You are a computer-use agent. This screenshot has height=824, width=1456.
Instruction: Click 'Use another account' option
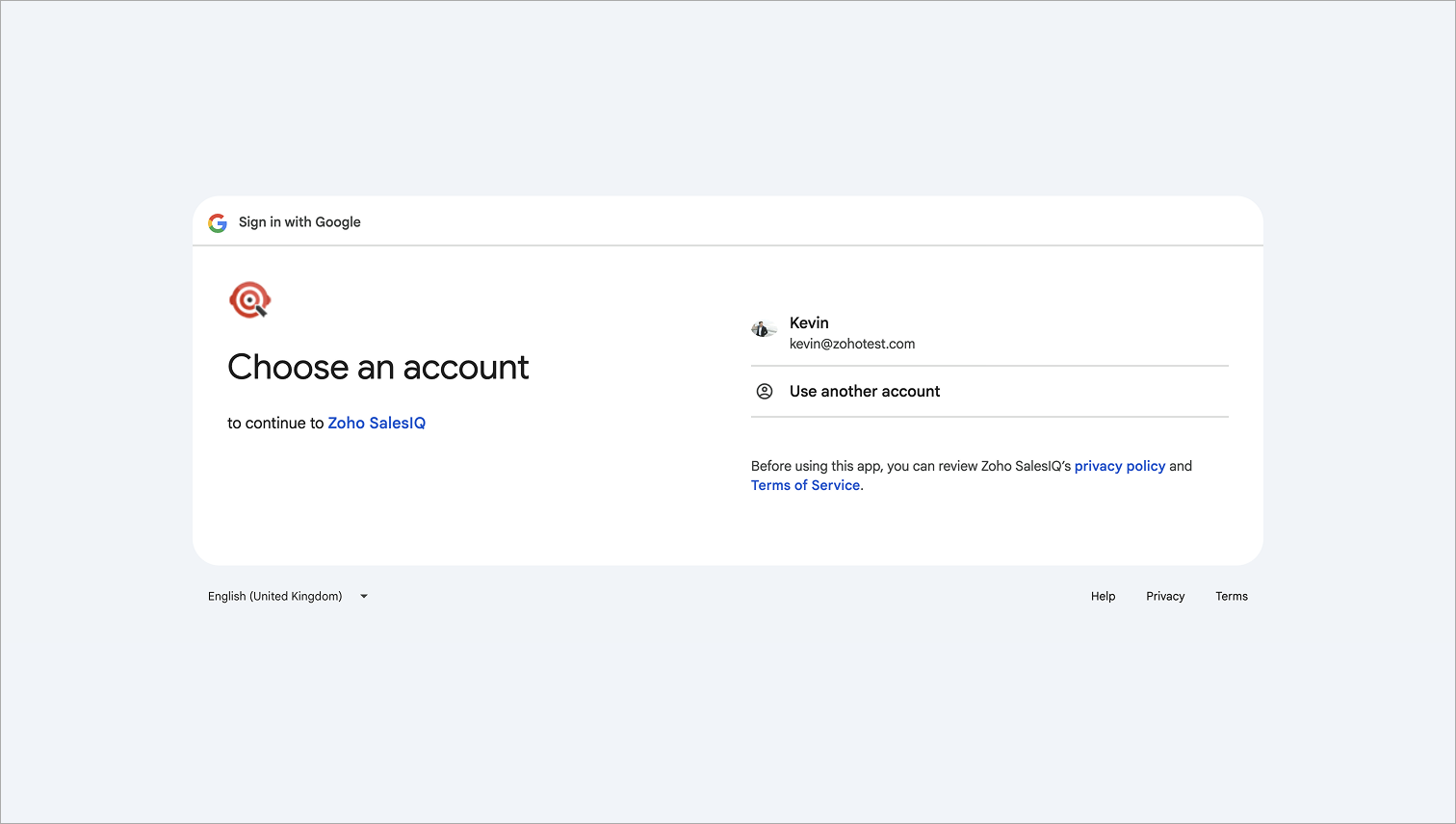pyautogui.click(x=865, y=392)
